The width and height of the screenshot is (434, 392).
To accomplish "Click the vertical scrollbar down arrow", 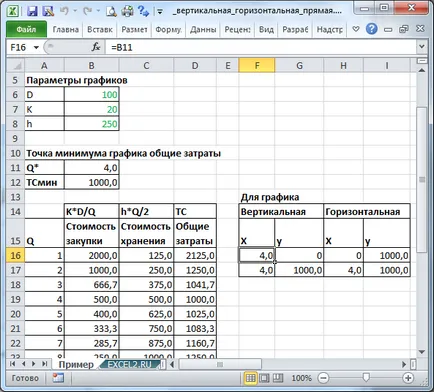I will pyautogui.click(x=422, y=352).
